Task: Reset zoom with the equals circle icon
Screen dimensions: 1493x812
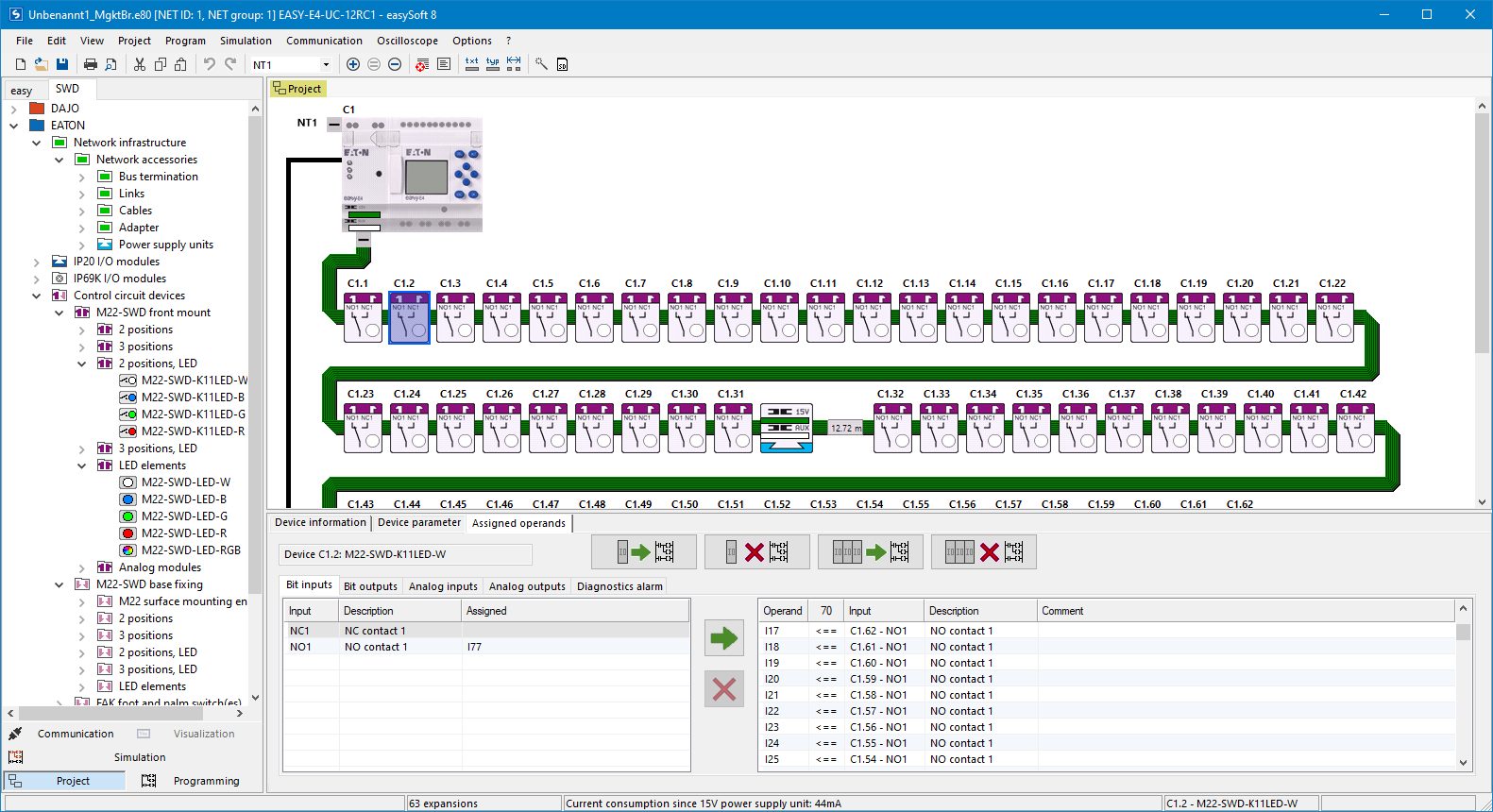Action: coord(374,64)
